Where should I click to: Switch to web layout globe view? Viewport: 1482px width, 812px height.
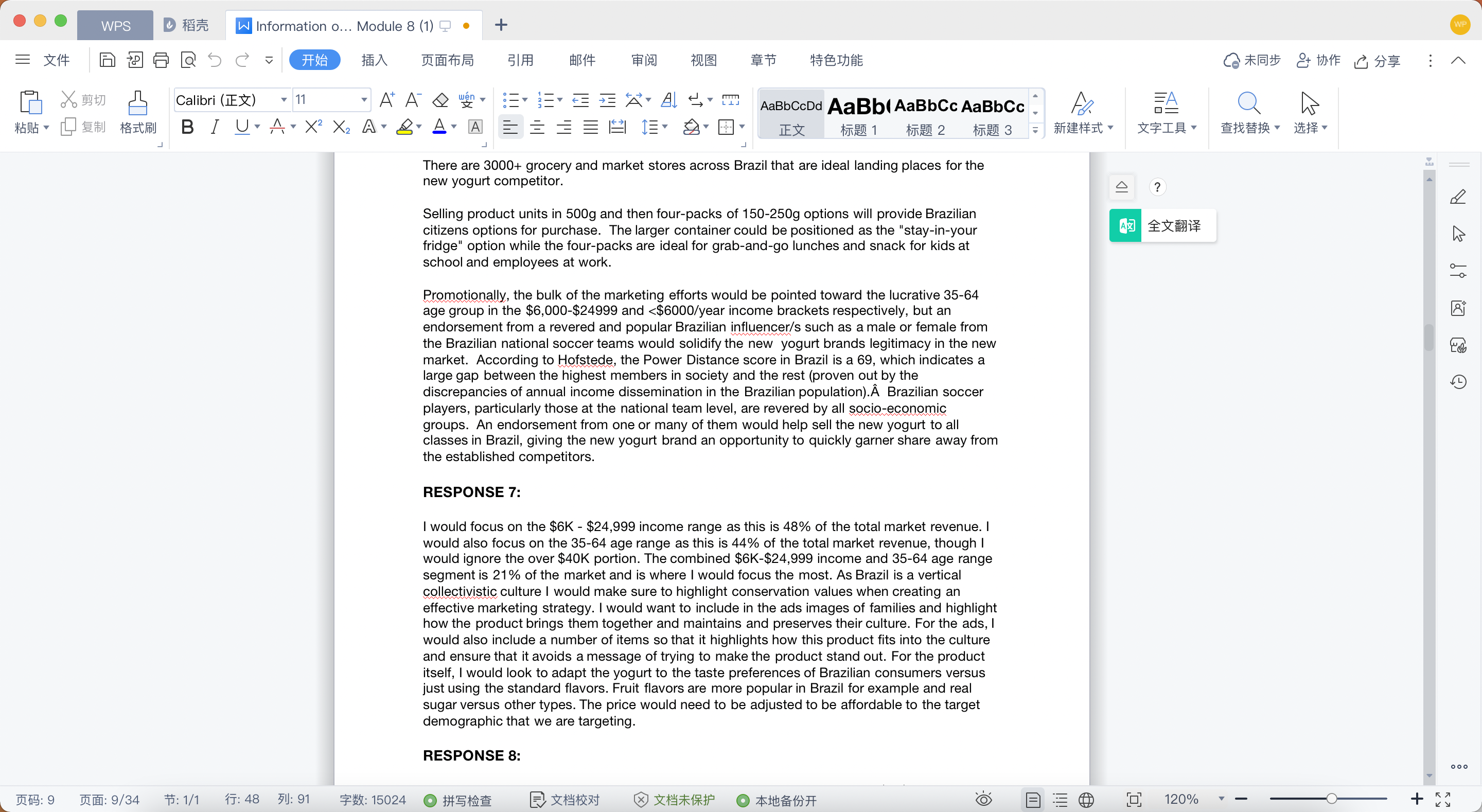click(1086, 799)
